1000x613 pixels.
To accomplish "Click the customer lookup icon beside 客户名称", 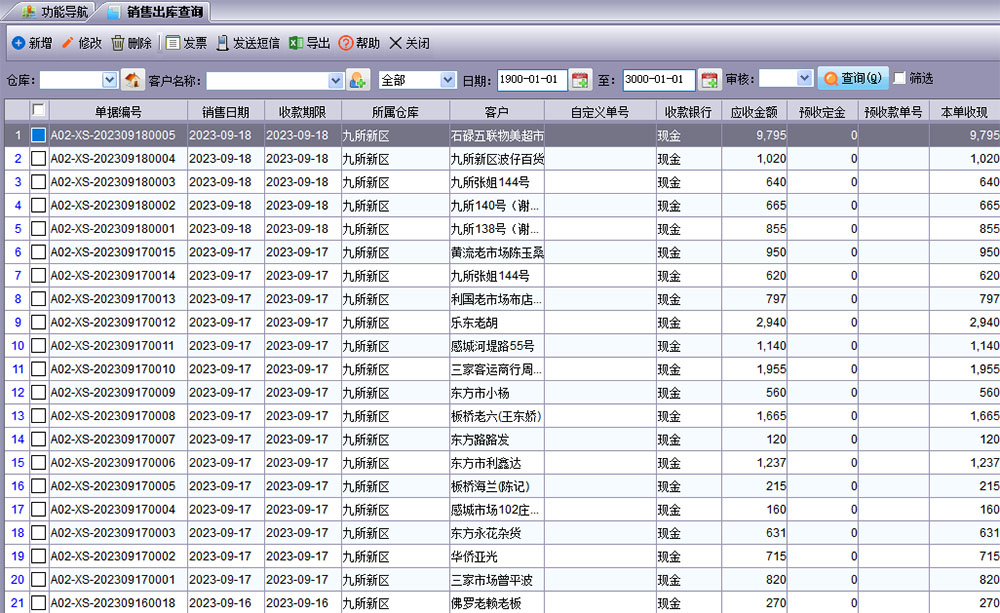I will coord(358,79).
